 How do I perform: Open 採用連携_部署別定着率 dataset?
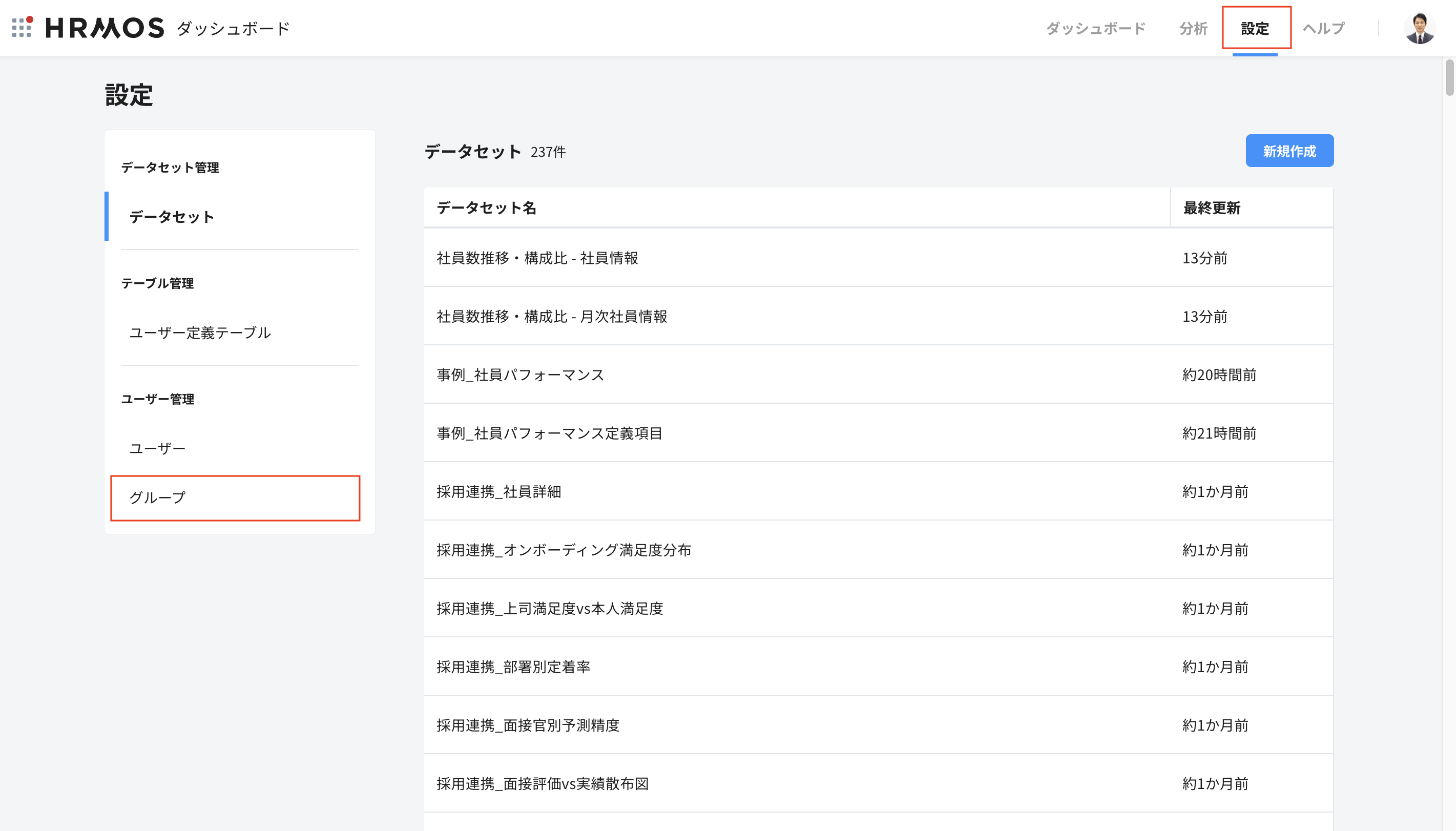point(513,667)
